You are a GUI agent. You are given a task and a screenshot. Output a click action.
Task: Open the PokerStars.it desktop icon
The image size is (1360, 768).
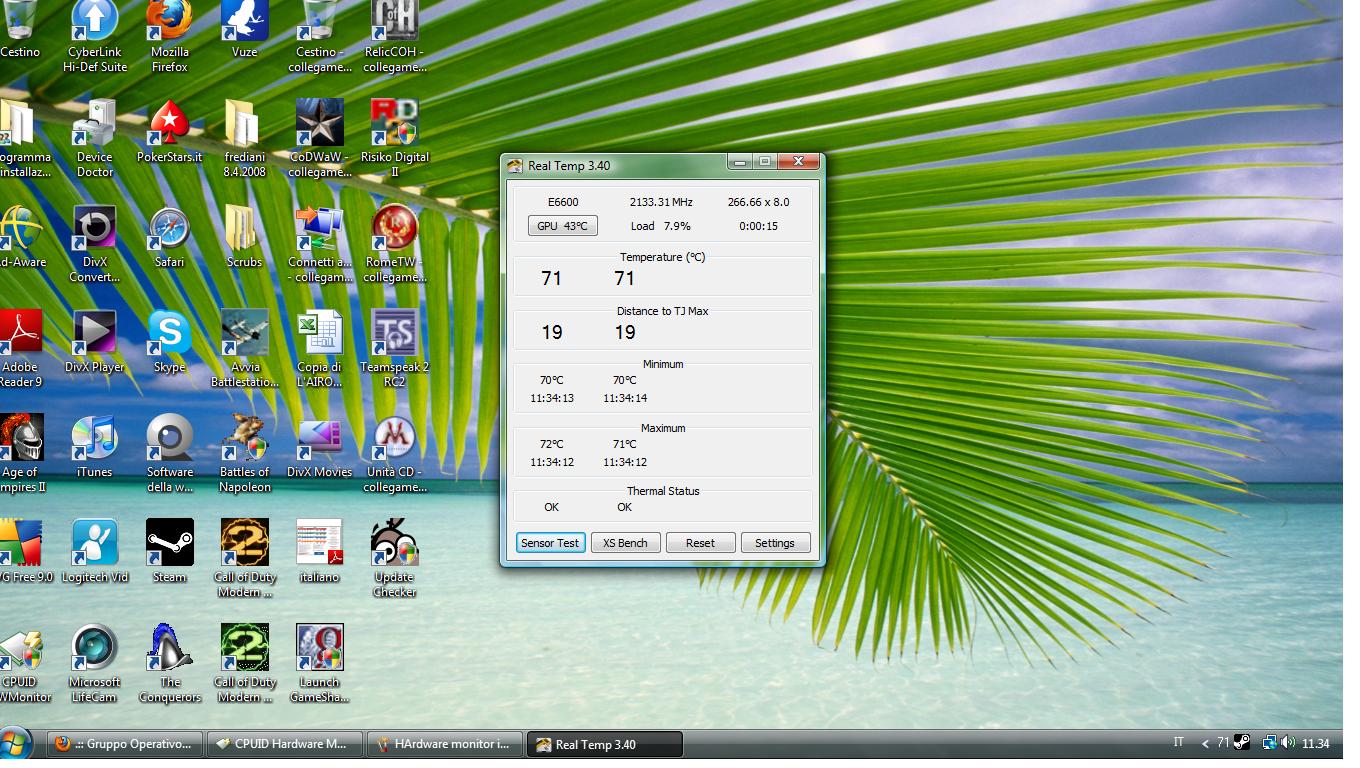(169, 125)
